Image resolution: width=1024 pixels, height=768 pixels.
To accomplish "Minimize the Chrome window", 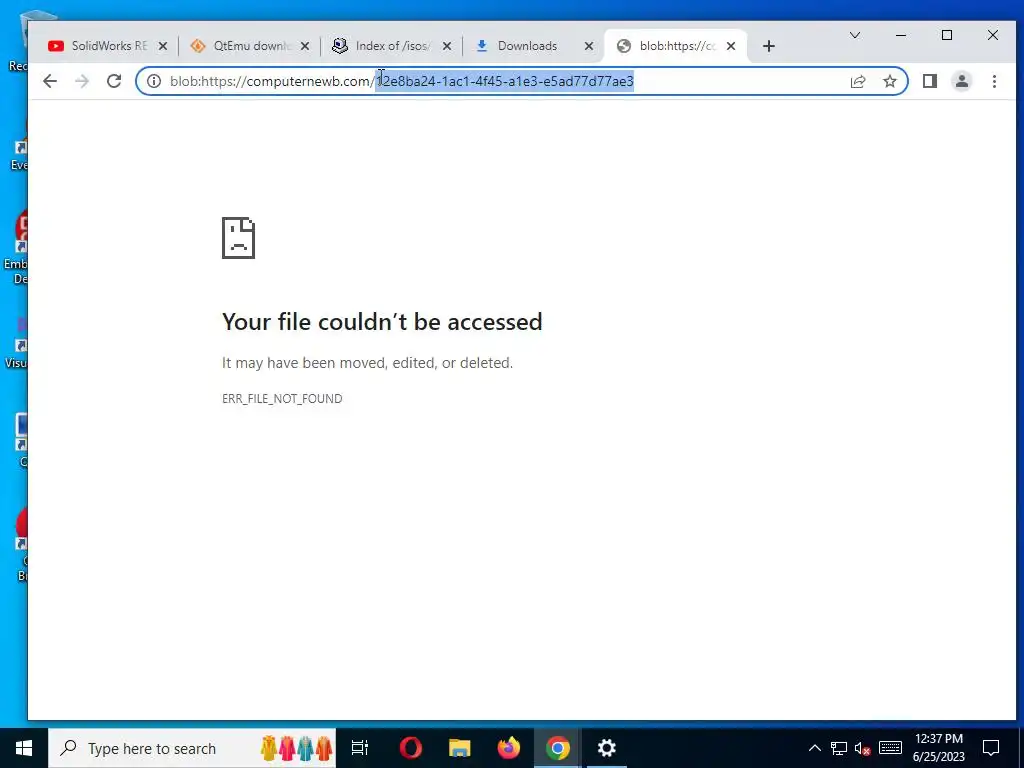I will coord(901,35).
